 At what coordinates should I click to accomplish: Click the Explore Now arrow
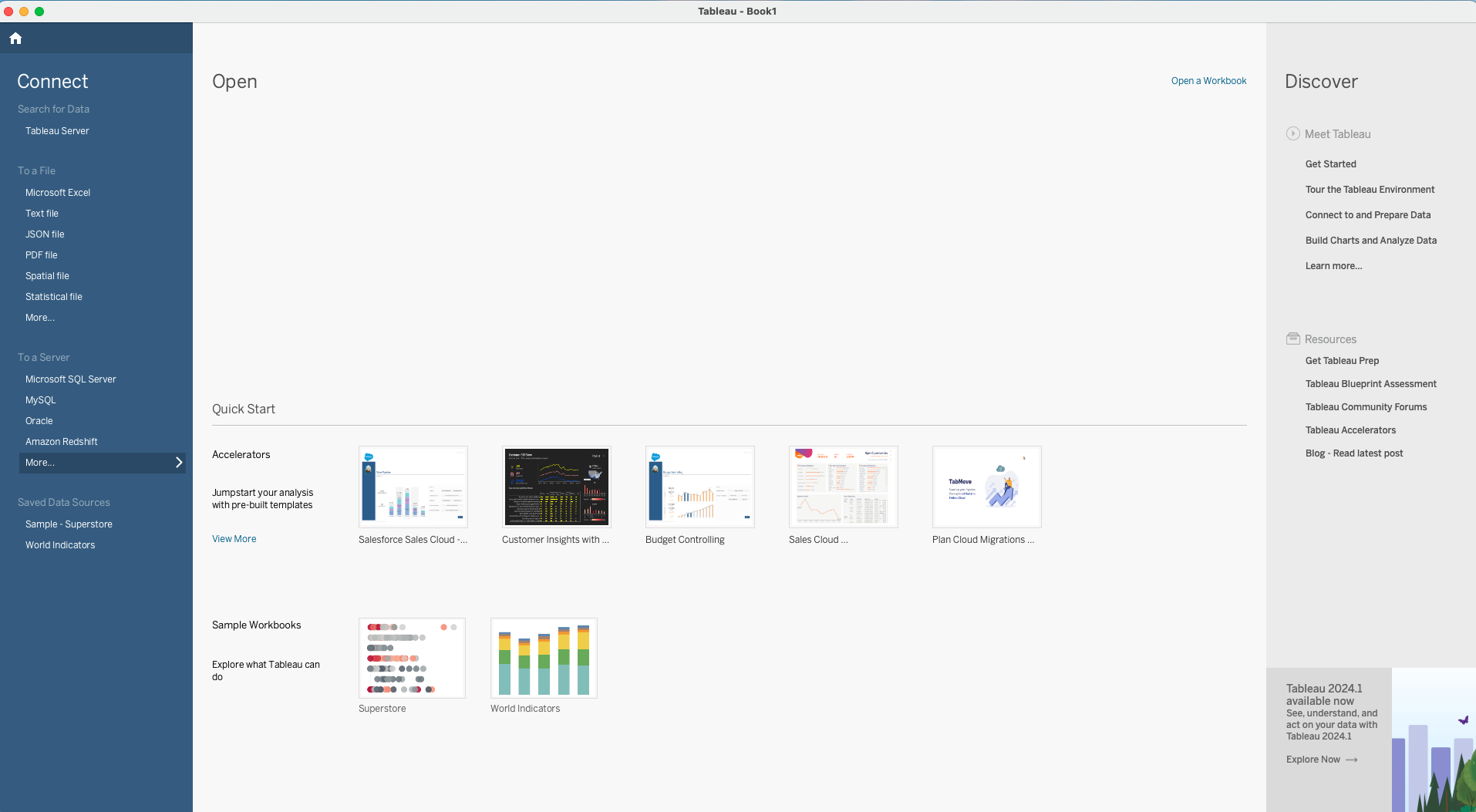(x=1352, y=760)
